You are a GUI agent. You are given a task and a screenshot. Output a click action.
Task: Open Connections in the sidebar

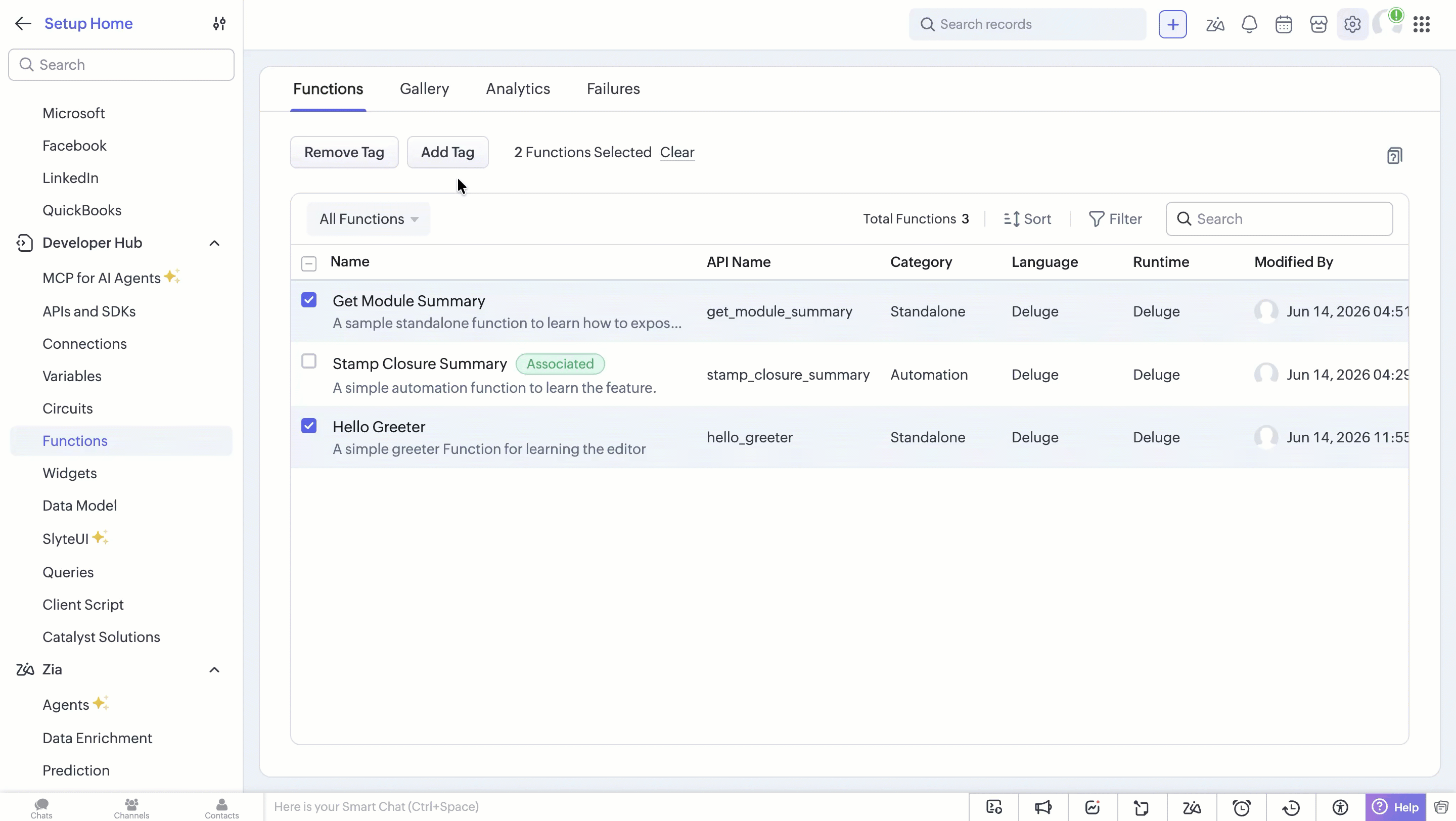84,344
